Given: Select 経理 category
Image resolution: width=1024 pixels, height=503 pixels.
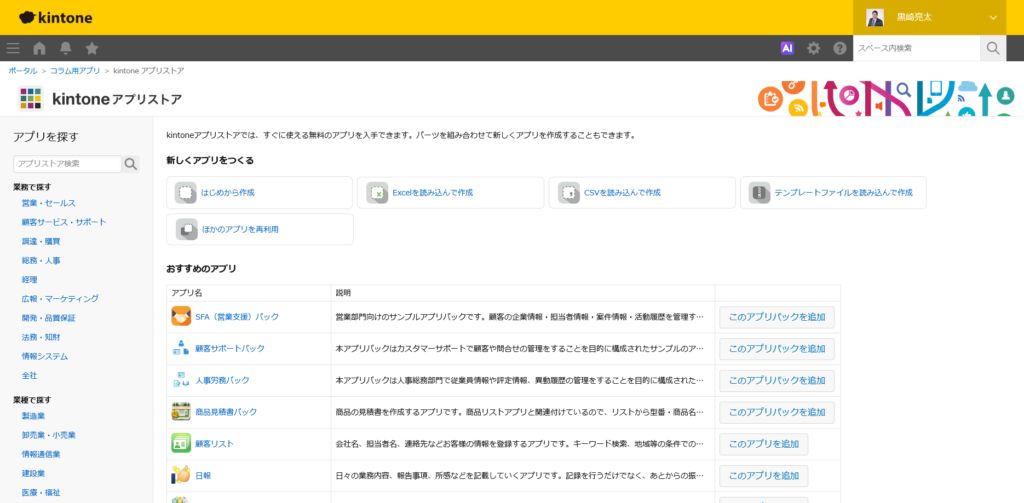Looking at the screenshot, I should [29, 280].
